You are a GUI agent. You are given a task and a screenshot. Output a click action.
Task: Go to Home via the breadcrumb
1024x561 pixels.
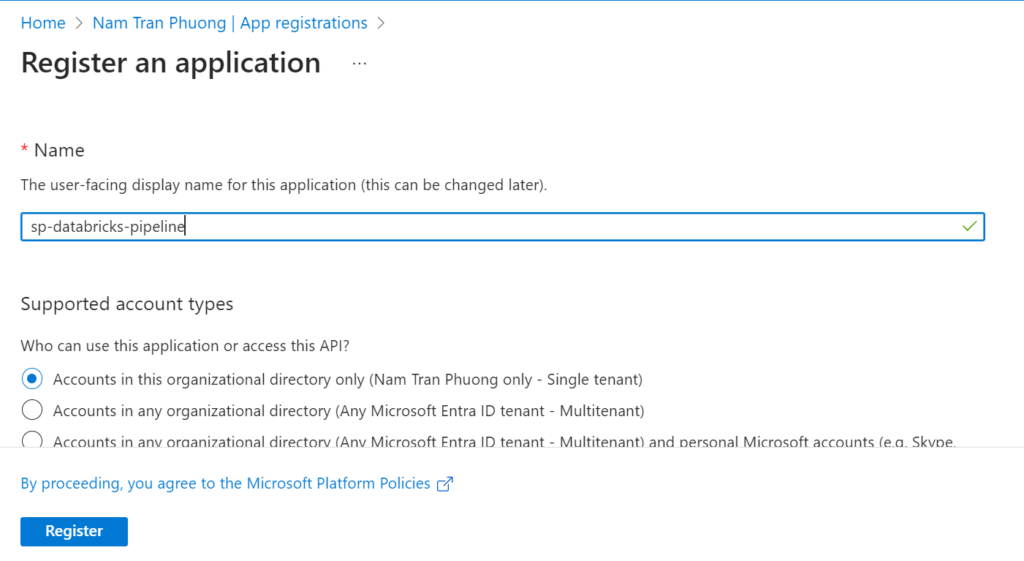click(43, 23)
